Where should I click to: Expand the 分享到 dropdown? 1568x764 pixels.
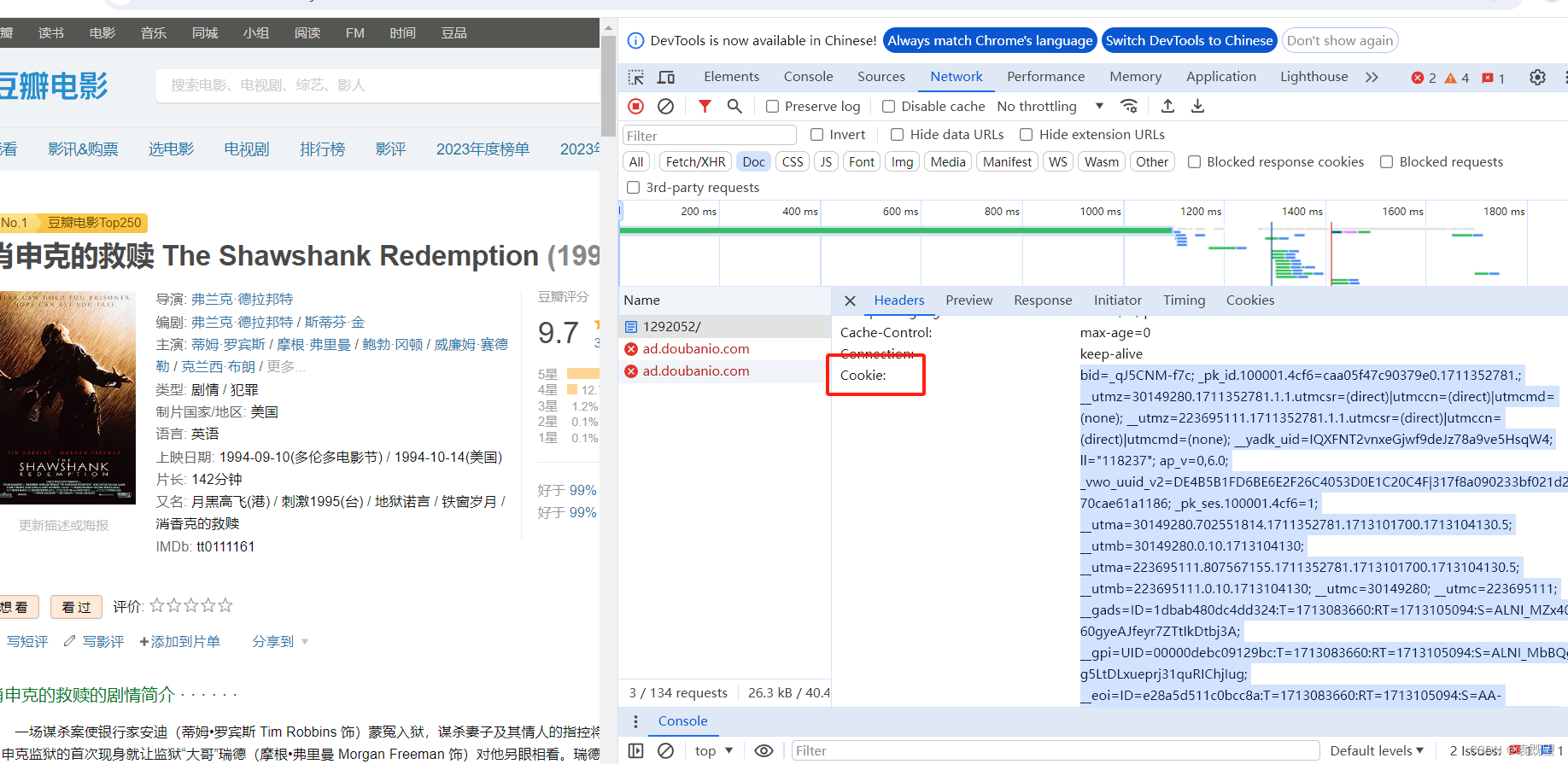tap(280, 641)
